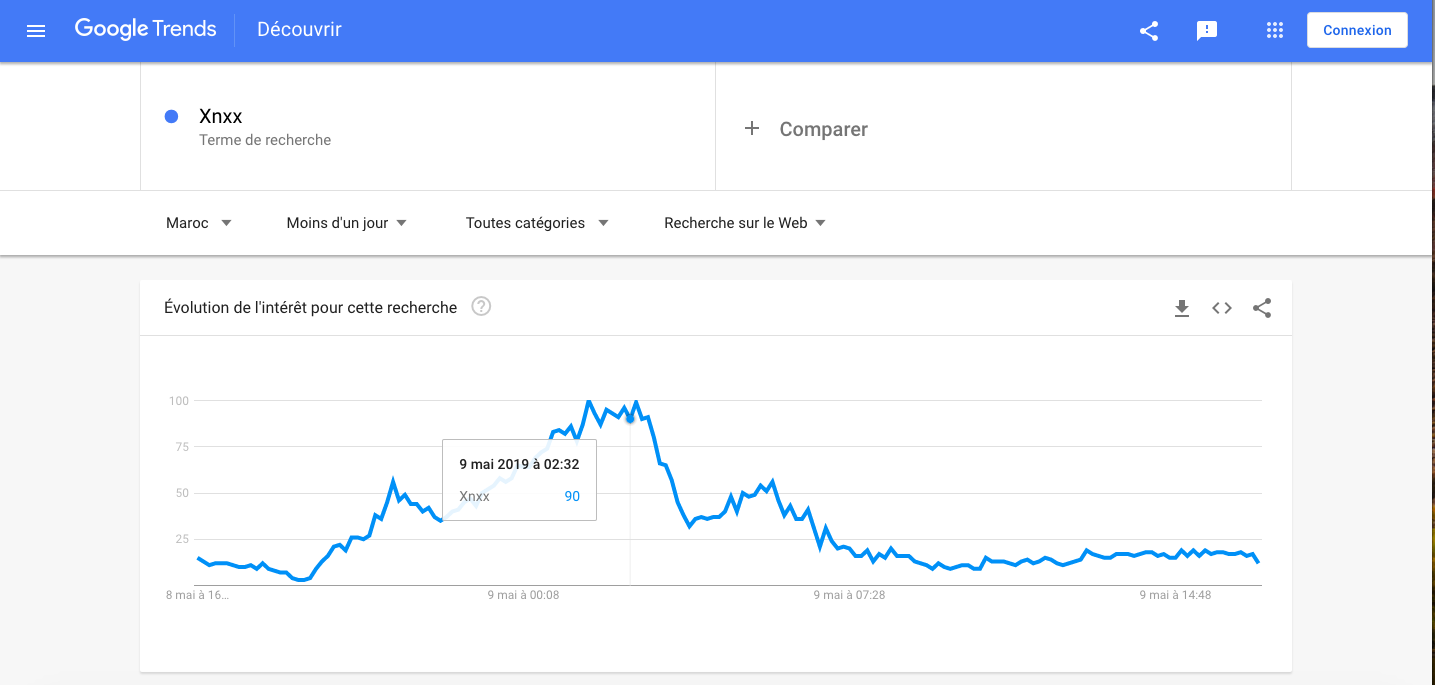Screen dimensions: 1435x685
Task: Open the send feedback icon
Action: pyautogui.click(x=1207, y=30)
